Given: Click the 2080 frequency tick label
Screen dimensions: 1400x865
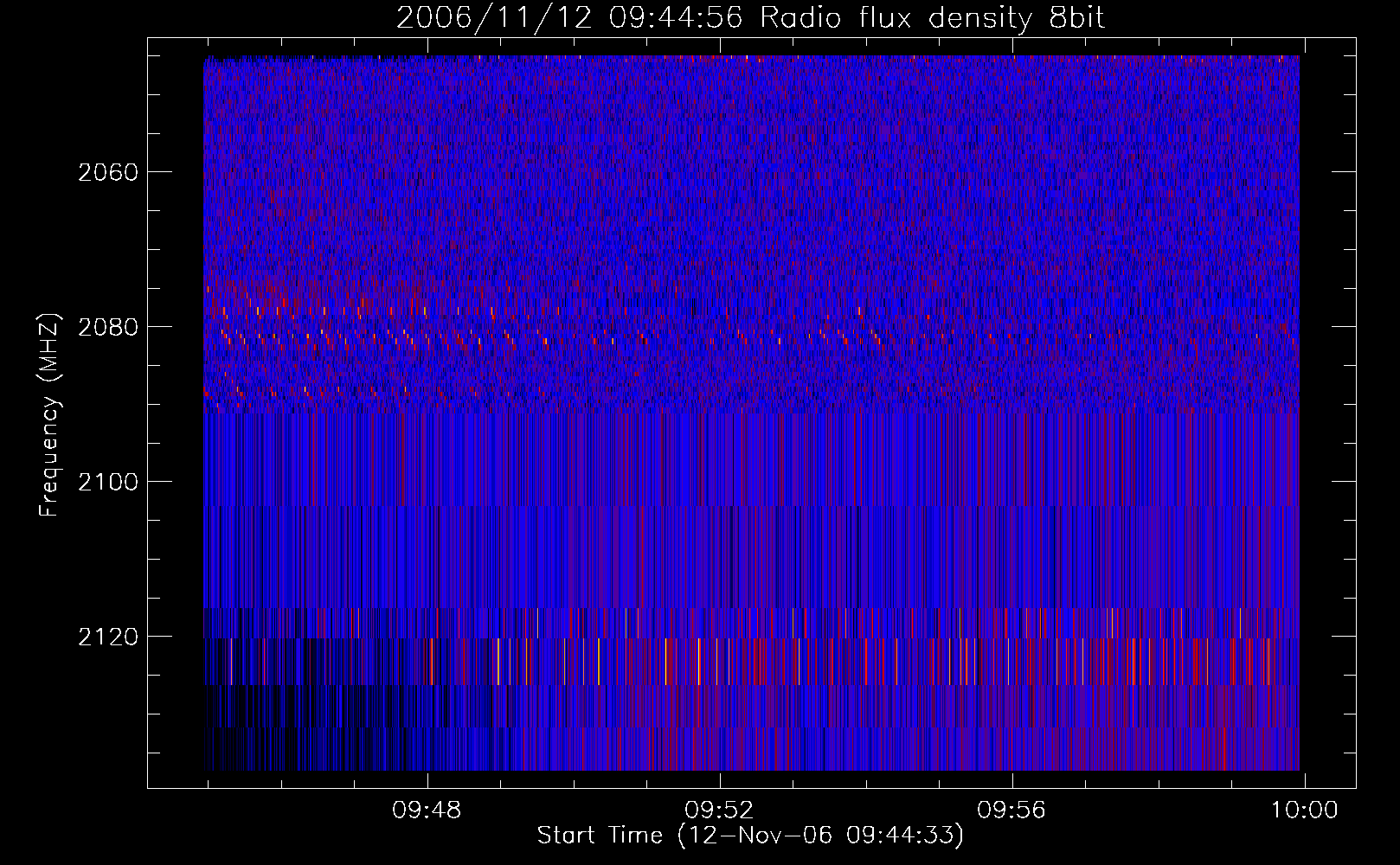Looking at the screenshot, I should [108, 327].
